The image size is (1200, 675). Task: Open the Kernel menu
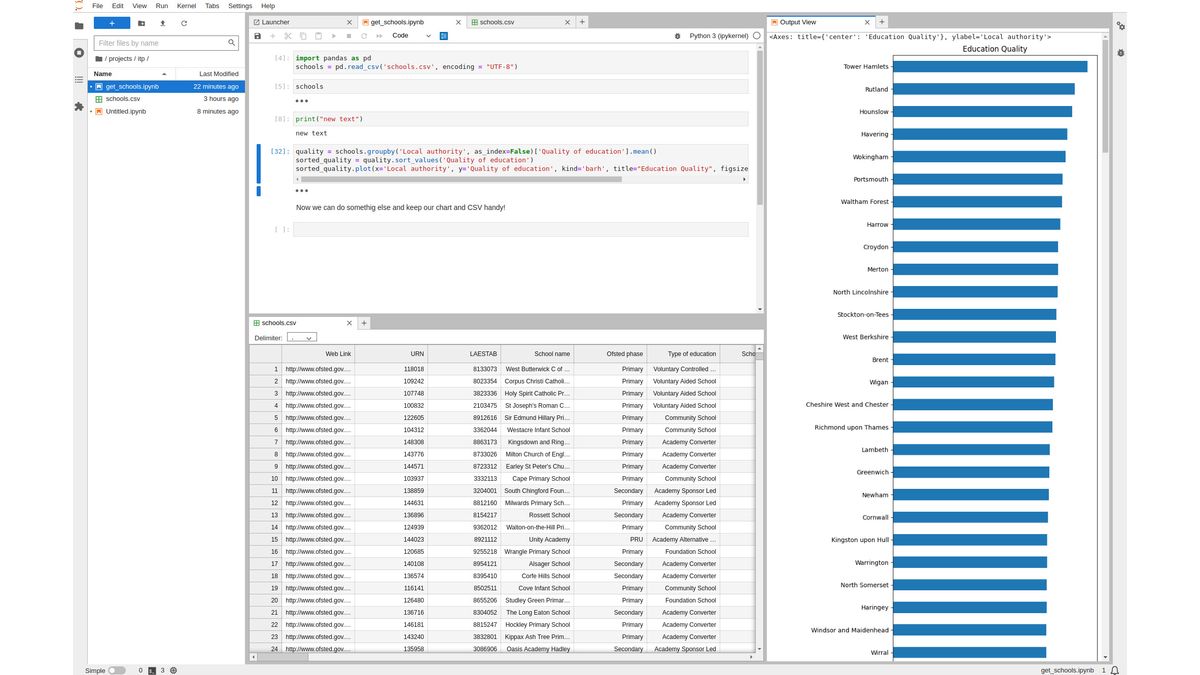tap(186, 5)
